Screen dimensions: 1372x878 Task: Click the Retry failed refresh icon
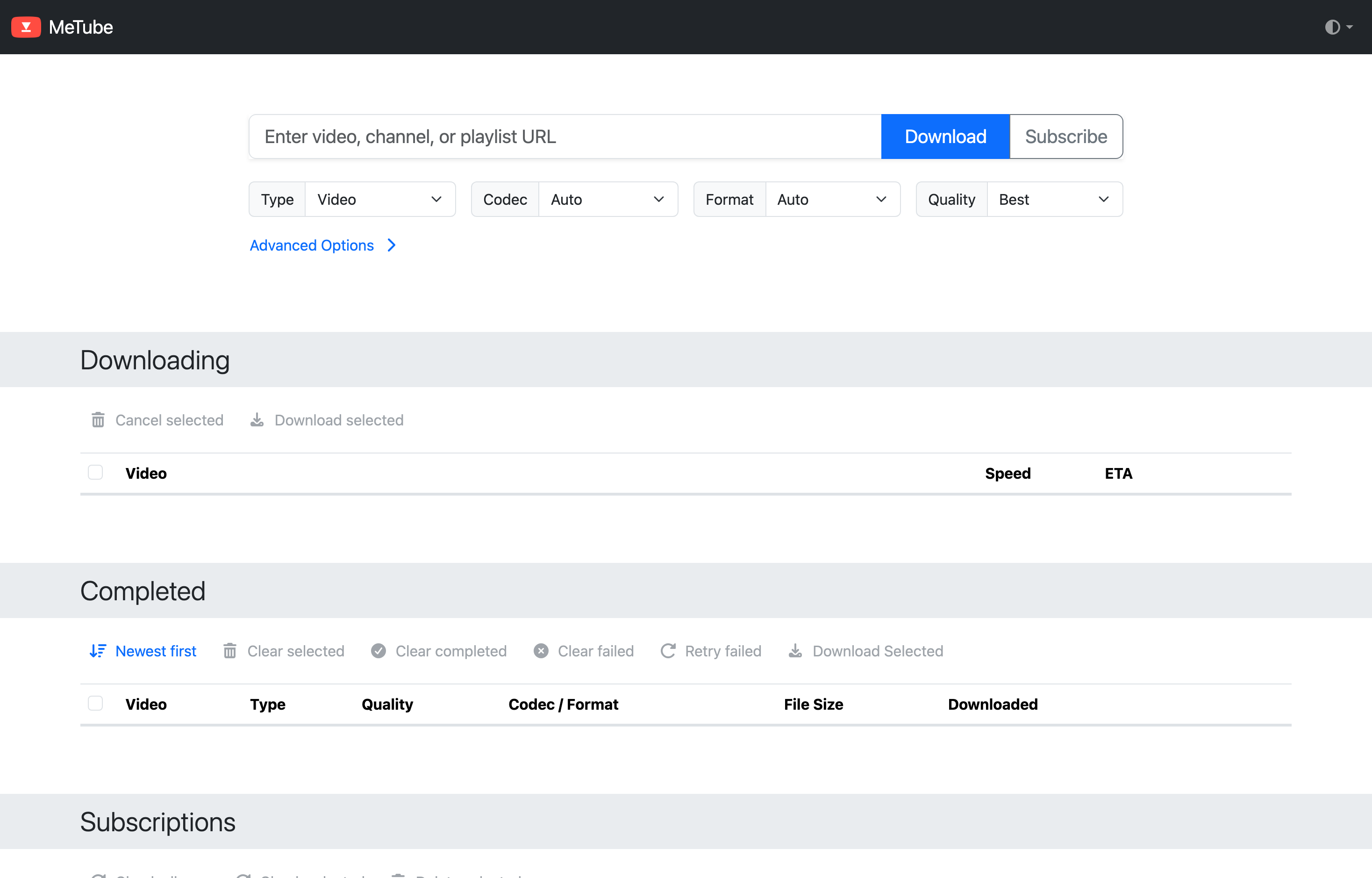668,651
